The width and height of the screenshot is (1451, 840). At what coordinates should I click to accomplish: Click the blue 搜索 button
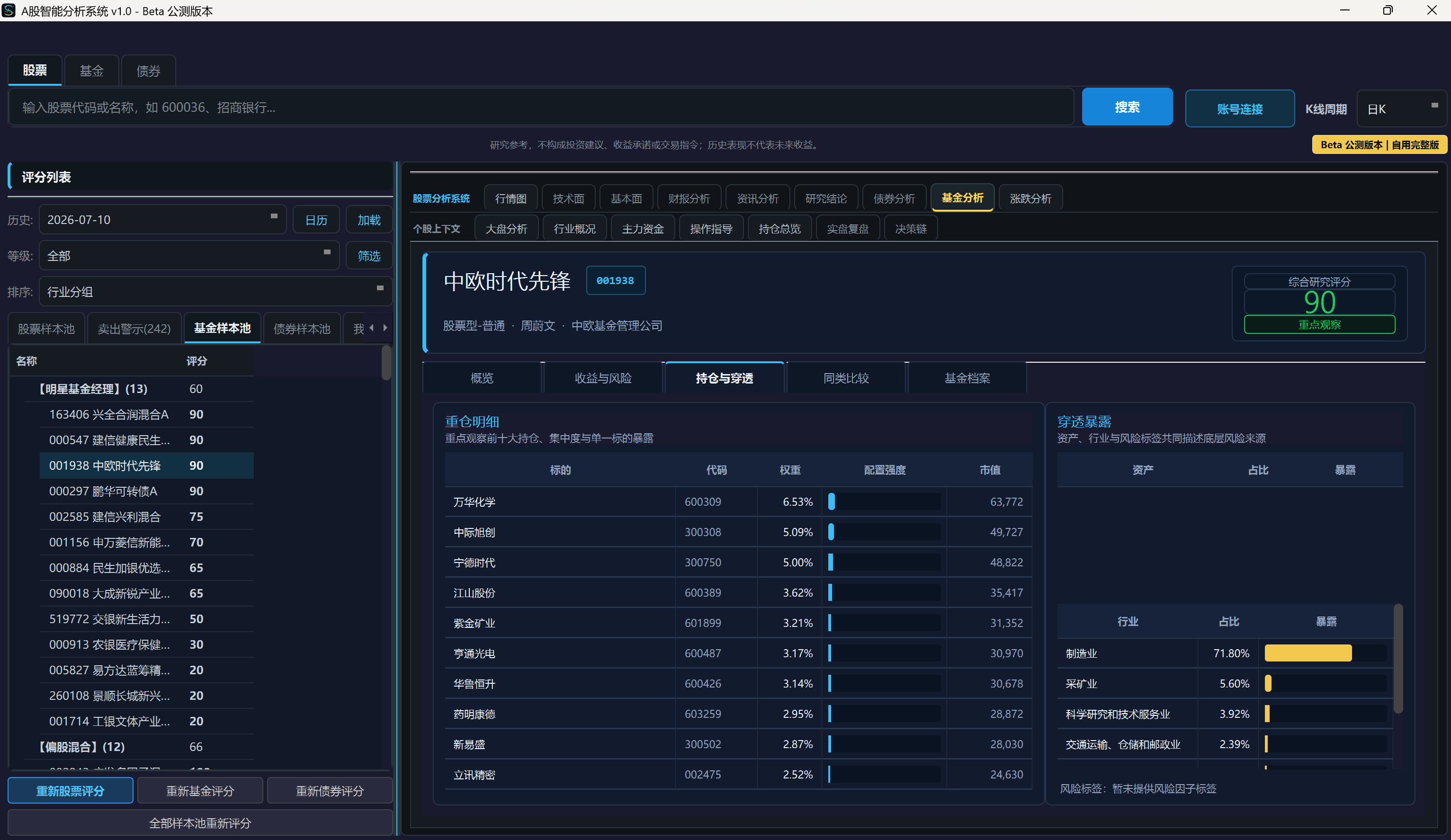[x=1128, y=107]
